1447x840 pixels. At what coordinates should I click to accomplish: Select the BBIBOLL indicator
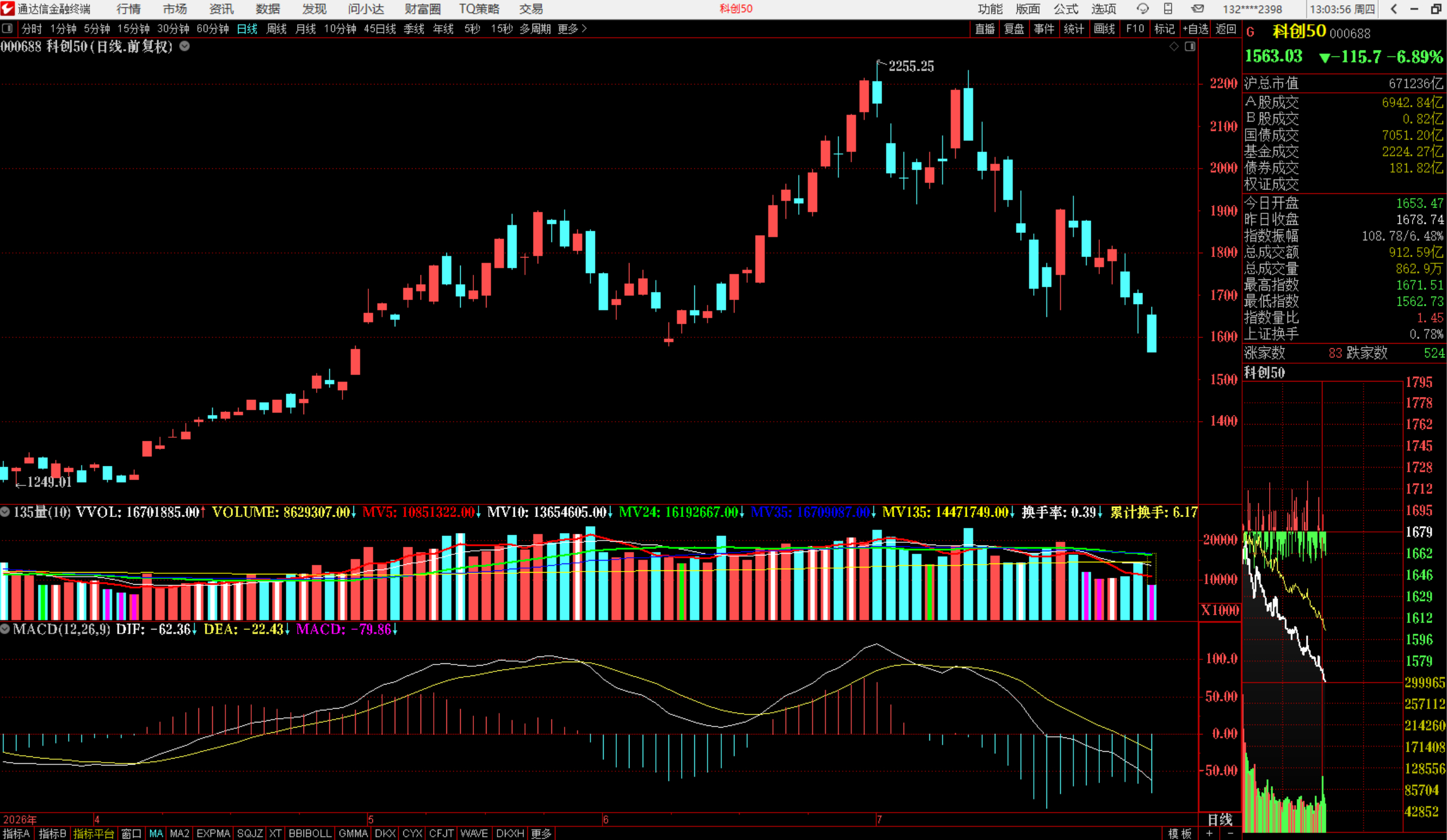309,833
